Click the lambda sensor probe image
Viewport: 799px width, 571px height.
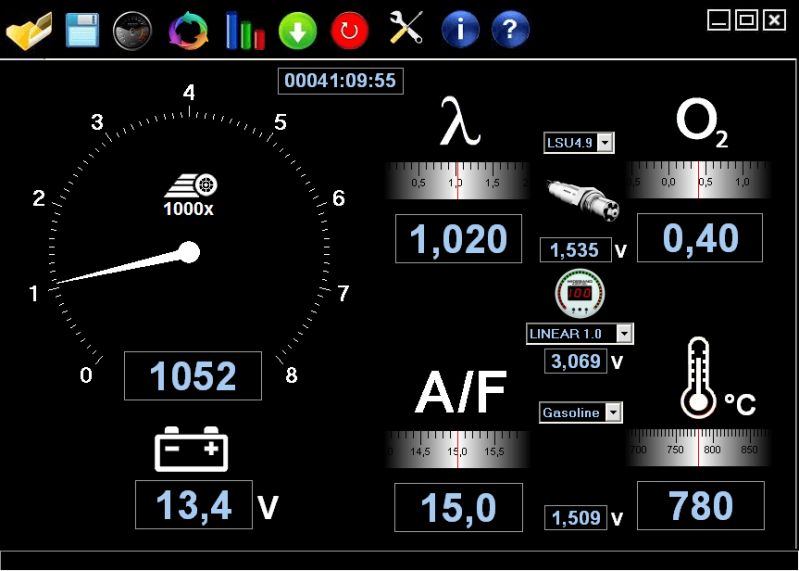click(583, 200)
